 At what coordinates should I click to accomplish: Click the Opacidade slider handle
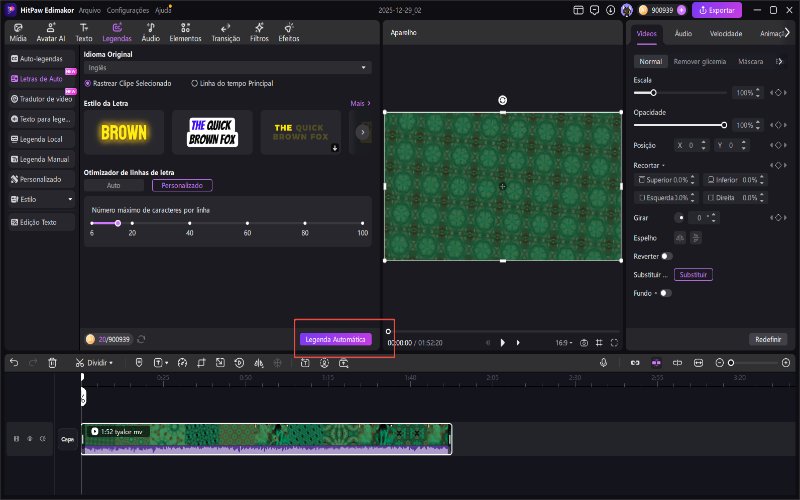(724, 125)
